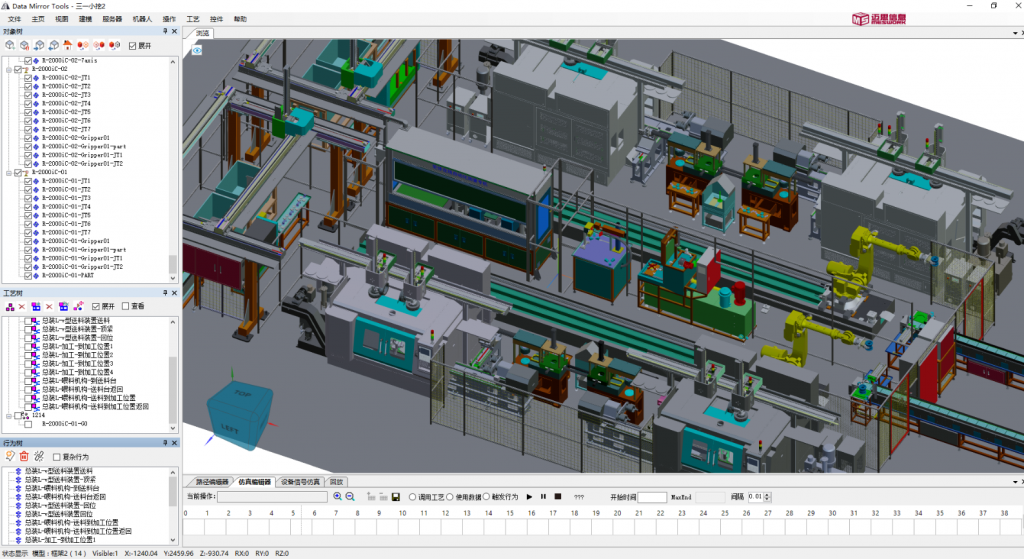The height and width of the screenshot is (559, 1024).
Task: Stop the simulation with the square button
Action: [x=558, y=496]
